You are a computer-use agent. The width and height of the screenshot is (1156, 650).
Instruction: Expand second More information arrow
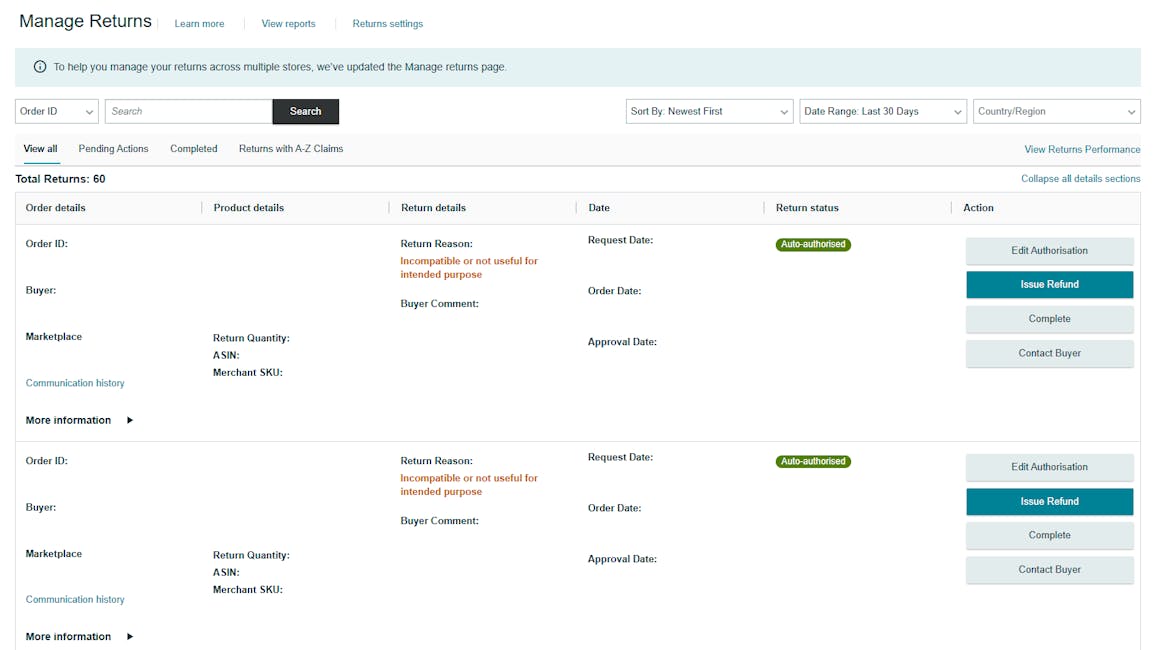(x=130, y=637)
